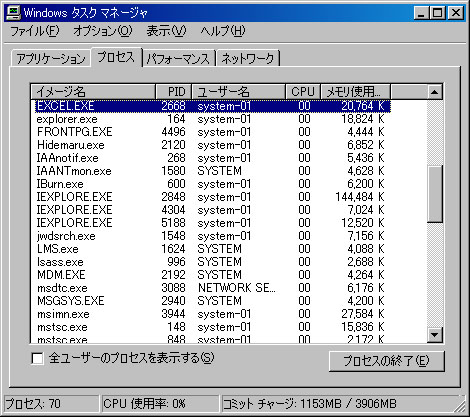Click PID 2940 cell
The image size is (470, 417).
tap(173, 301)
